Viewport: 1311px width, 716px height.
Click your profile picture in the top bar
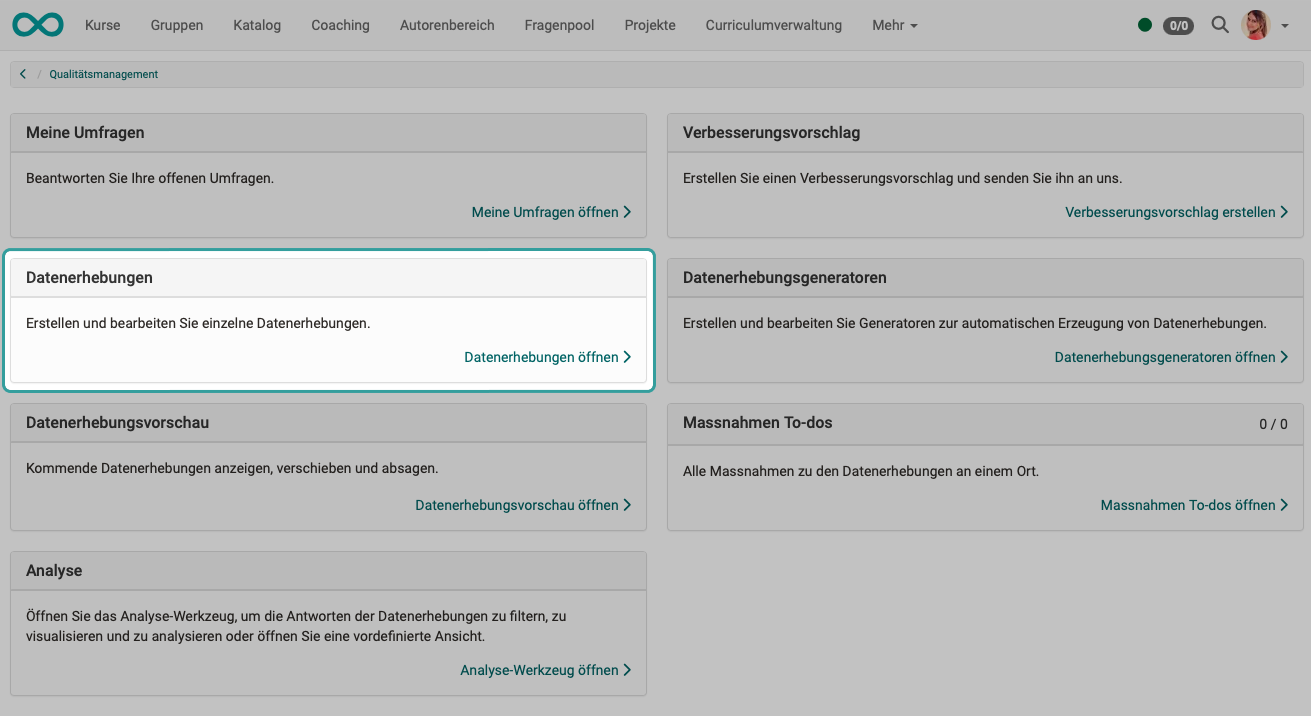click(x=1255, y=25)
